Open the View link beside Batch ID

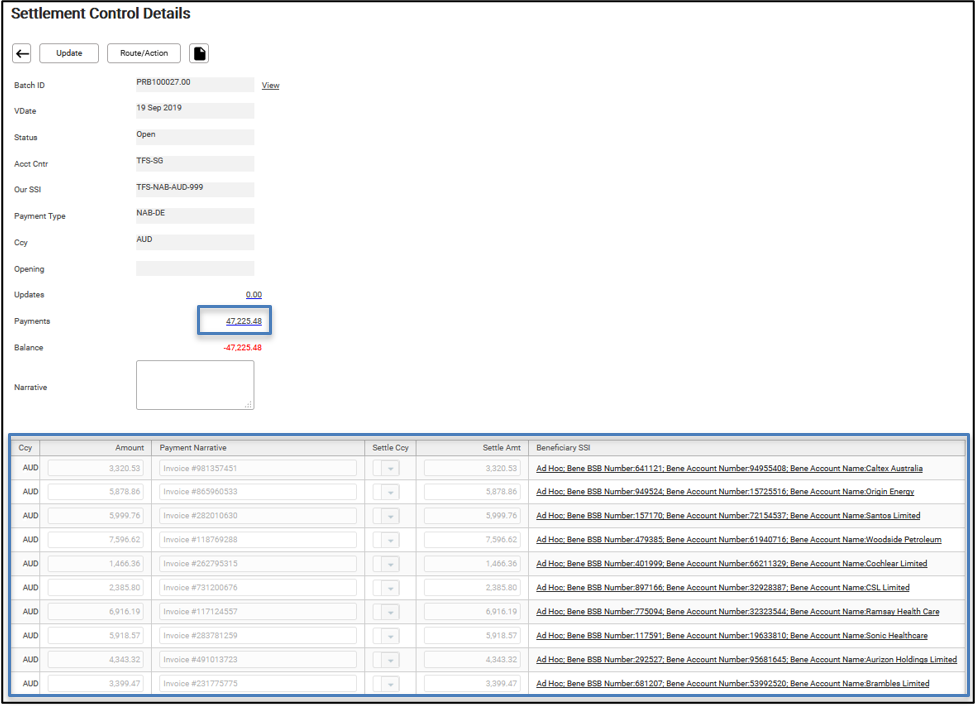tap(270, 86)
